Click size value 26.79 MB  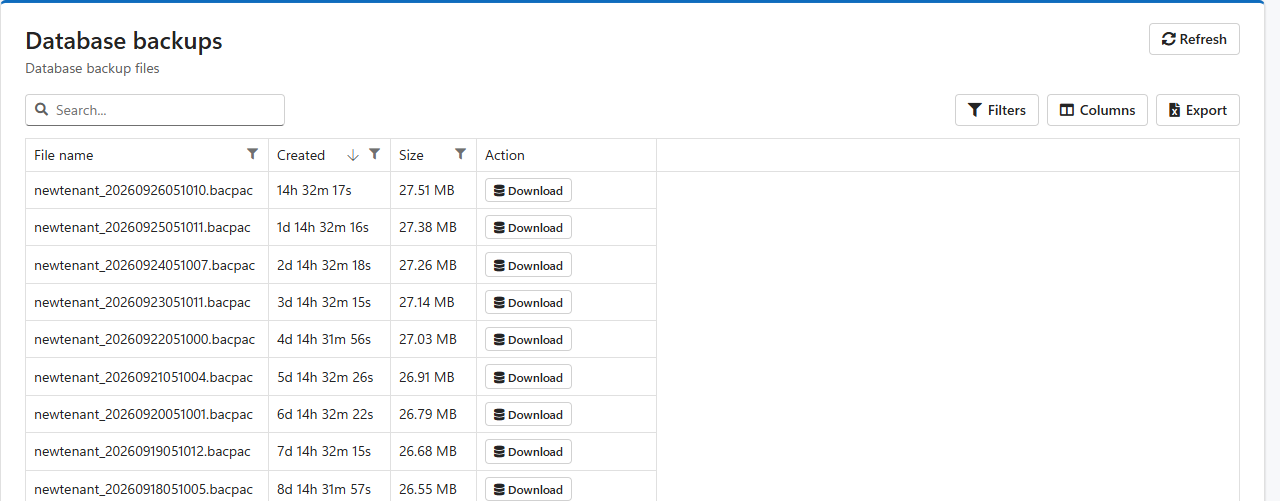pyautogui.click(x=428, y=414)
